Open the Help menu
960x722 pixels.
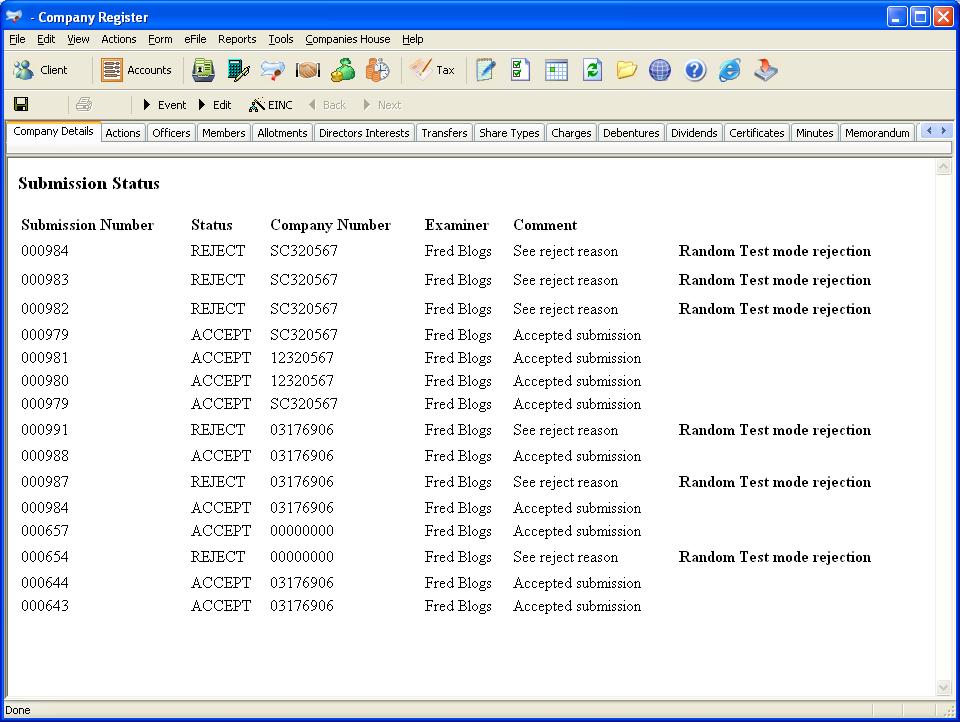click(413, 39)
